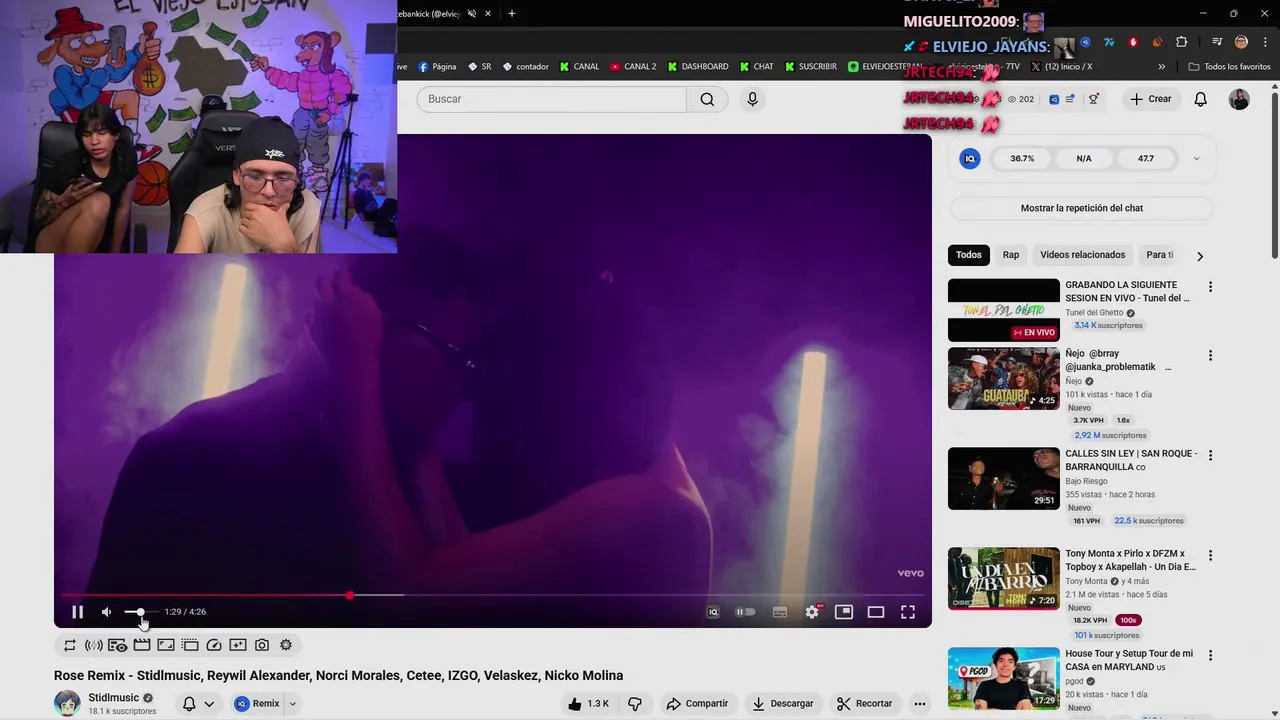This screenshot has width=1280, height=720.
Task: Mute the video with speaker icon
Action: point(106,612)
